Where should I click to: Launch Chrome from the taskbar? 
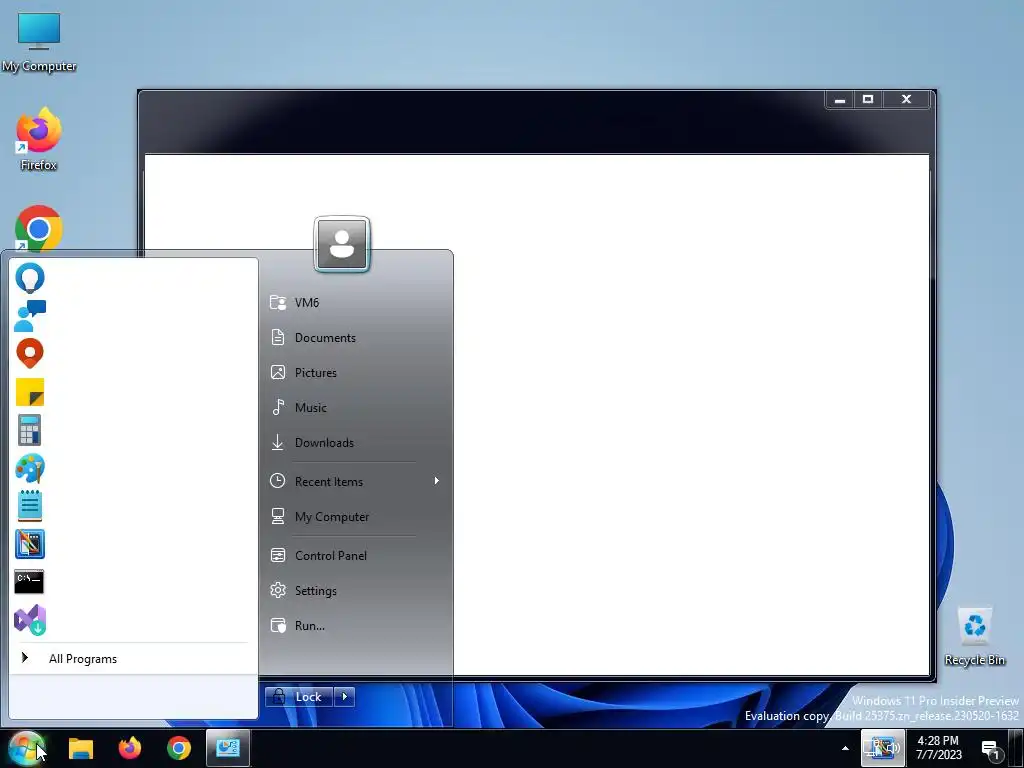pos(179,748)
